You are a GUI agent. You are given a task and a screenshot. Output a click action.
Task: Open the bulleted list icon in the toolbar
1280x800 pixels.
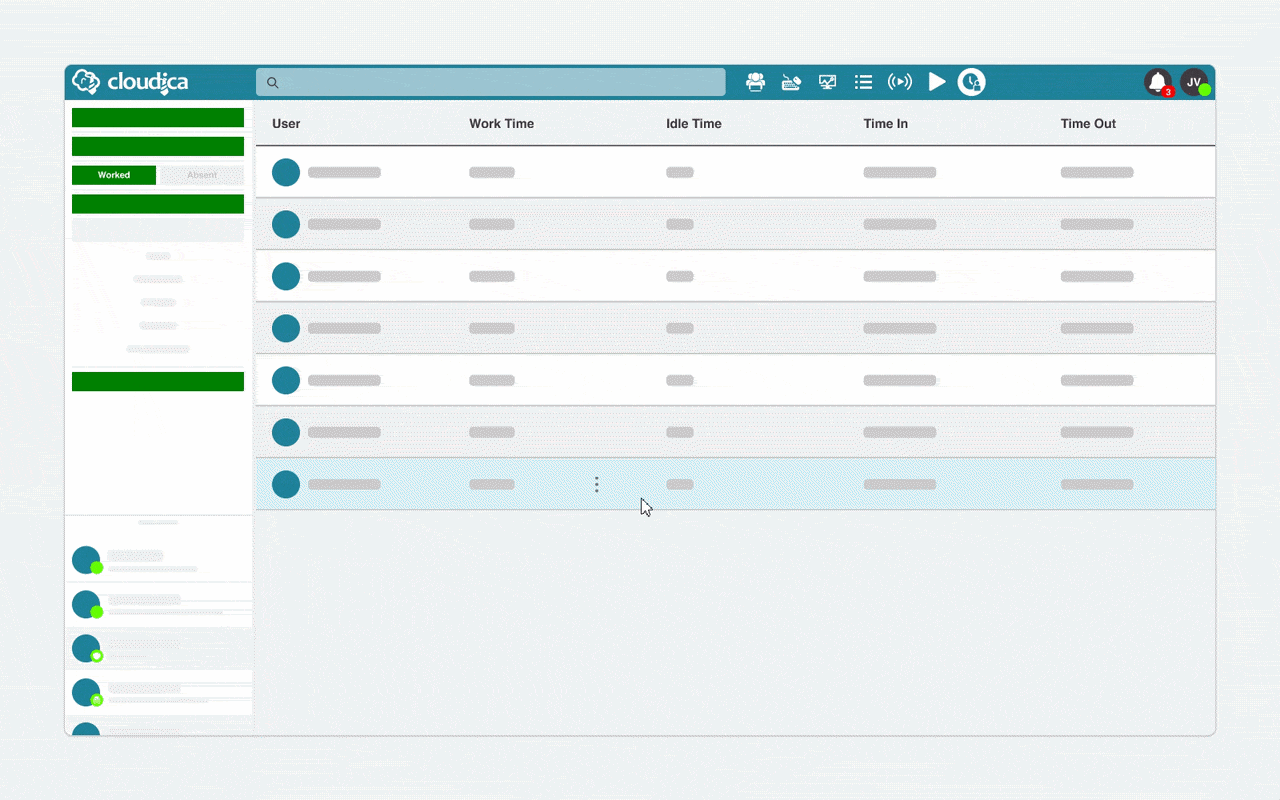click(x=863, y=82)
